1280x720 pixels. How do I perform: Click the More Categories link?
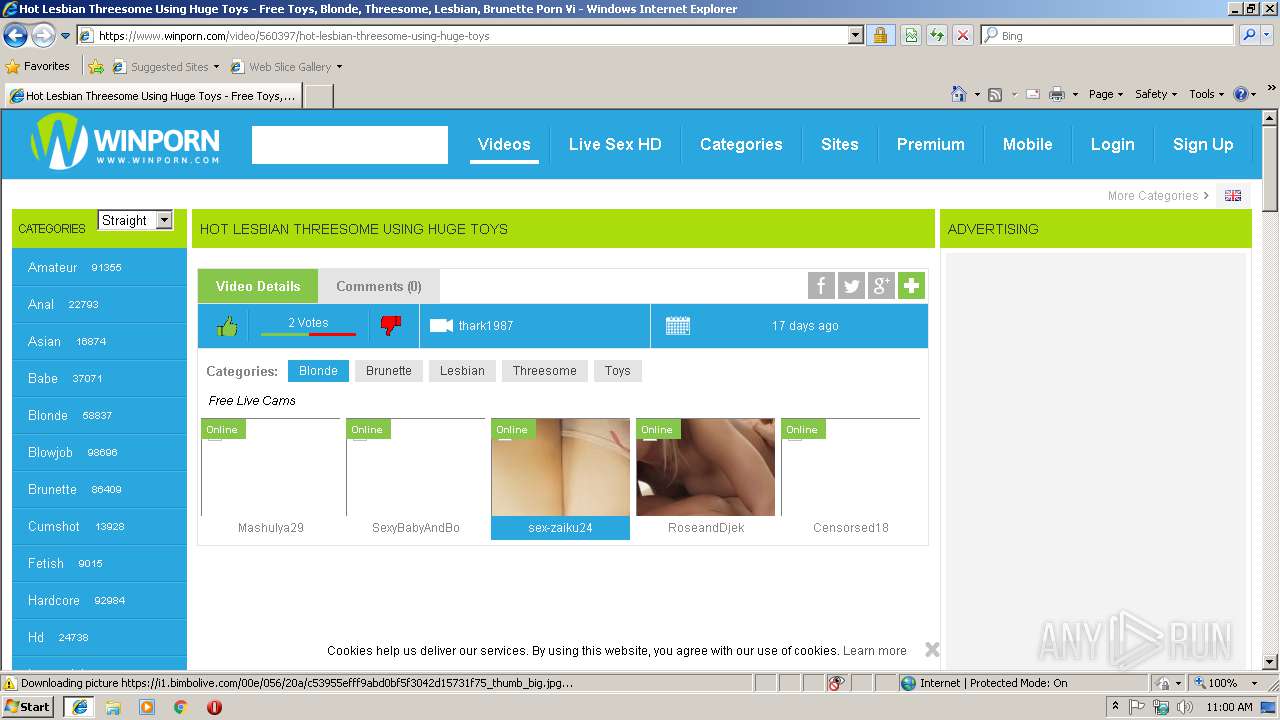pos(1158,196)
